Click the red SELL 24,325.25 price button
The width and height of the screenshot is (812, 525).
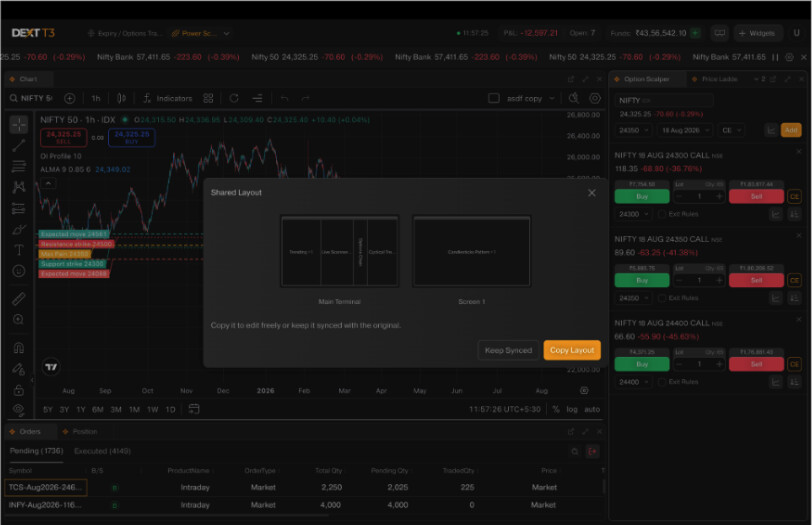63,137
